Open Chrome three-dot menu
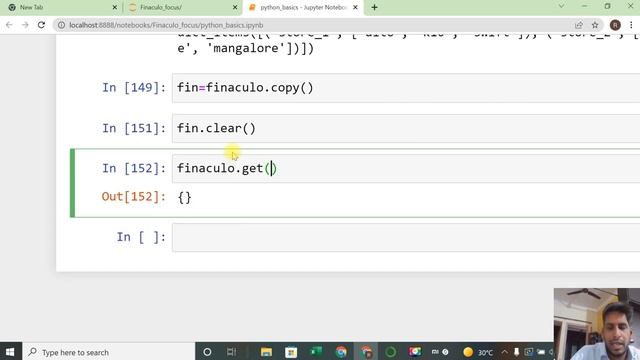Image resolution: width=640 pixels, height=360 pixels. point(631,25)
